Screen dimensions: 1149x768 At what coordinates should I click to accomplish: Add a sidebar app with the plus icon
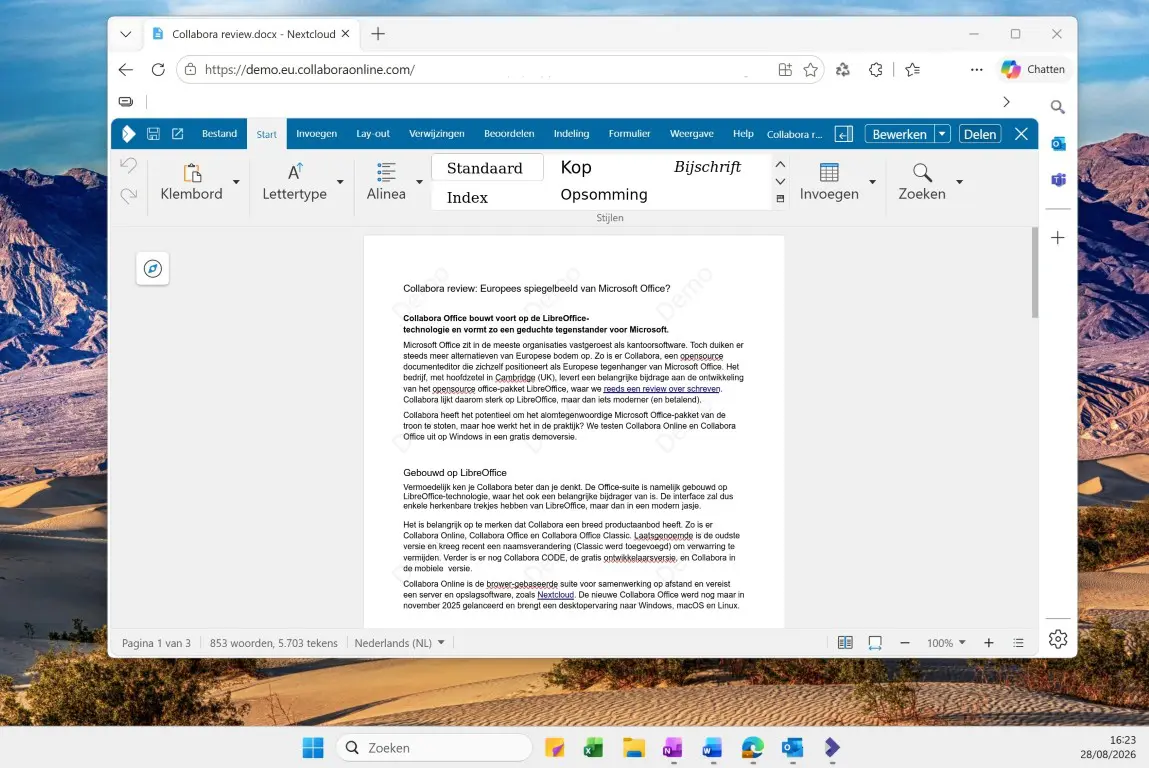pyautogui.click(x=1057, y=237)
